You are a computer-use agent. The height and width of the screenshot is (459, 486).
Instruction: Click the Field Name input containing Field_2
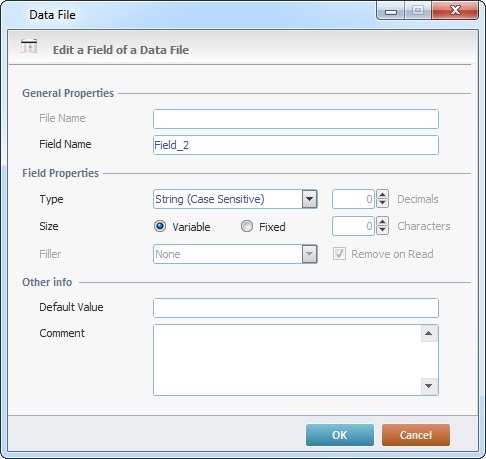point(296,145)
